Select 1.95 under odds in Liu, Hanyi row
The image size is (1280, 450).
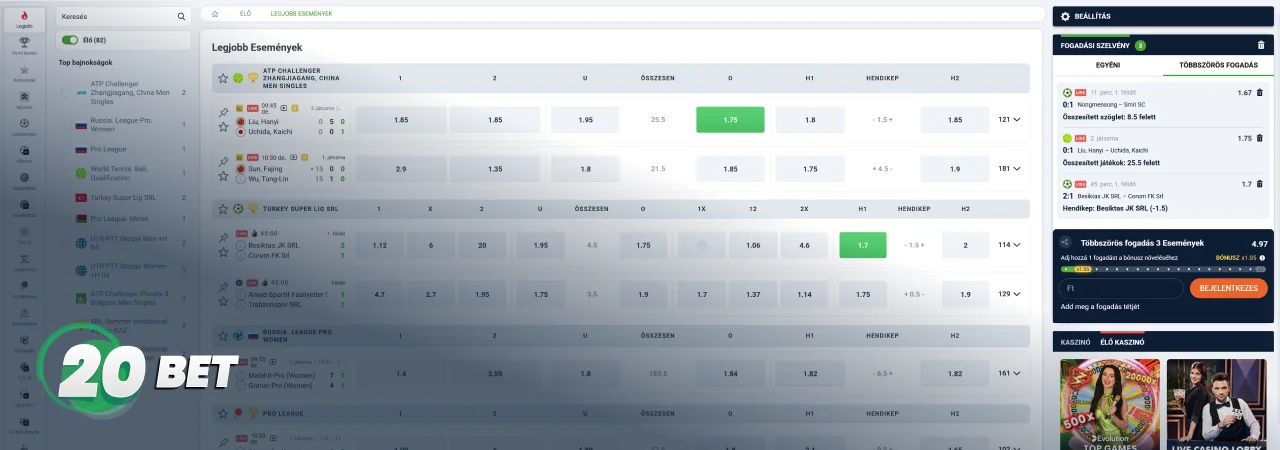(585, 119)
